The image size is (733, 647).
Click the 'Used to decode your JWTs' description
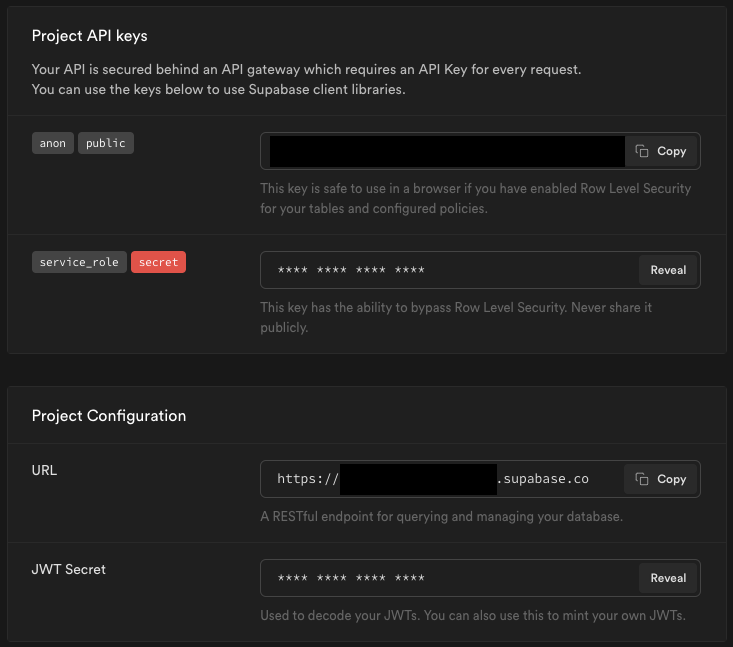[x=472, y=615]
